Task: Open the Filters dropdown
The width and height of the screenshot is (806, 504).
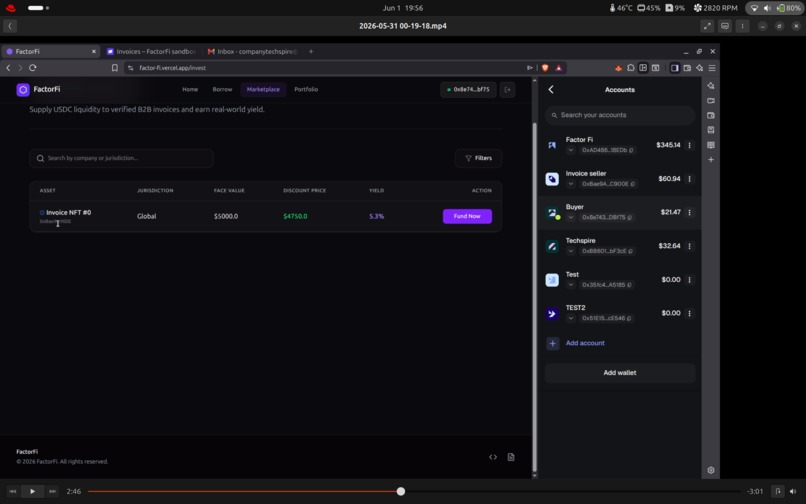Action: (479, 158)
